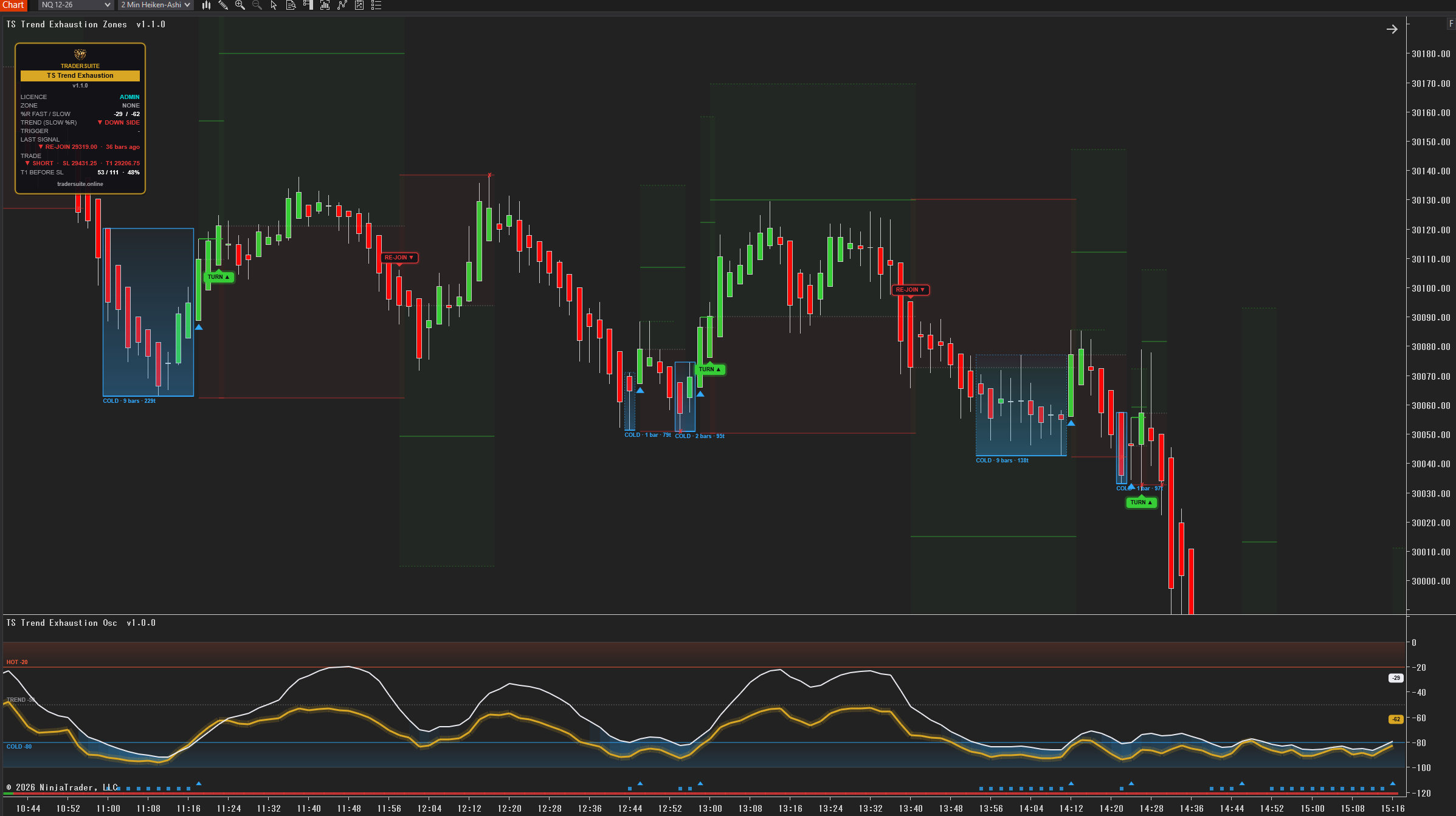Click the 13:40 RE-JOIN signal marker
The height and width of the screenshot is (816, 1456).
pos(910,290)
